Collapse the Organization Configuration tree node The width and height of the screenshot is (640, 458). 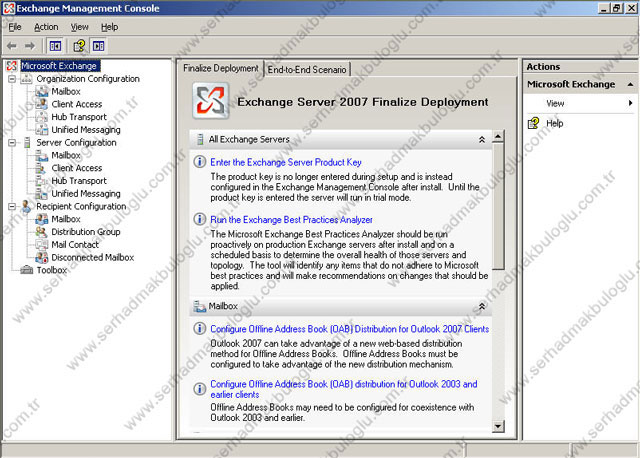point(12,79)
